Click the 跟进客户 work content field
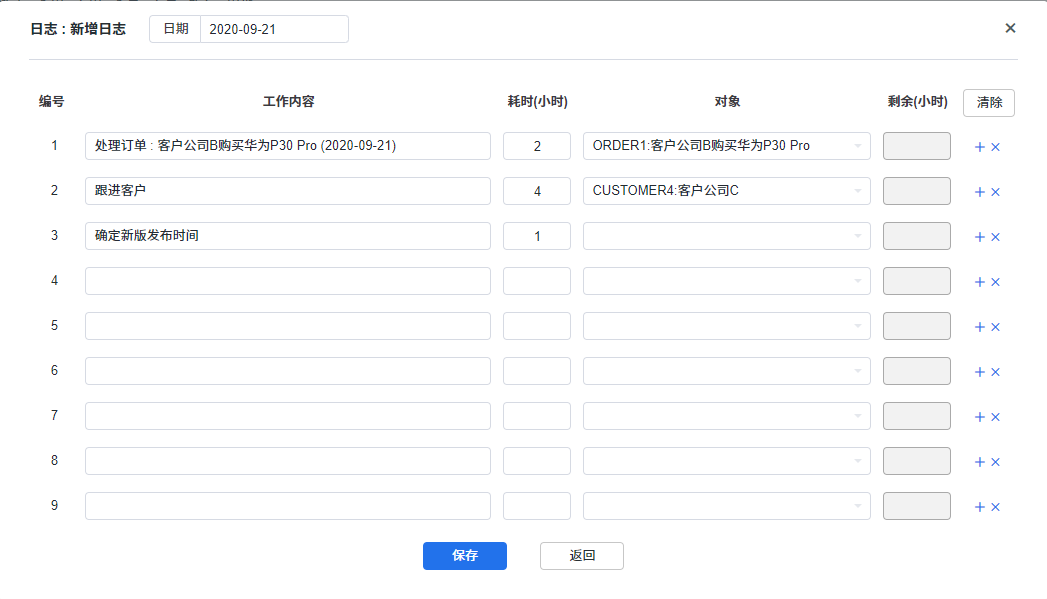The width and height of the screenshot is (1047, 599). (x=287, y=191)
